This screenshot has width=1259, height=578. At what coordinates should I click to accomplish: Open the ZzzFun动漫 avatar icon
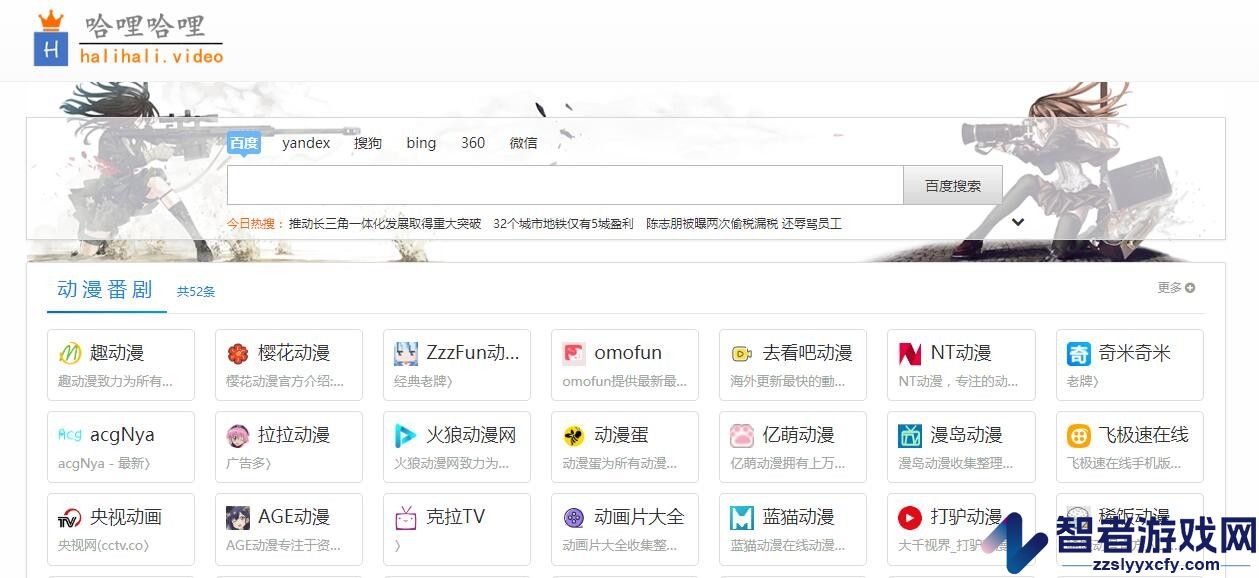click(406, 353)
